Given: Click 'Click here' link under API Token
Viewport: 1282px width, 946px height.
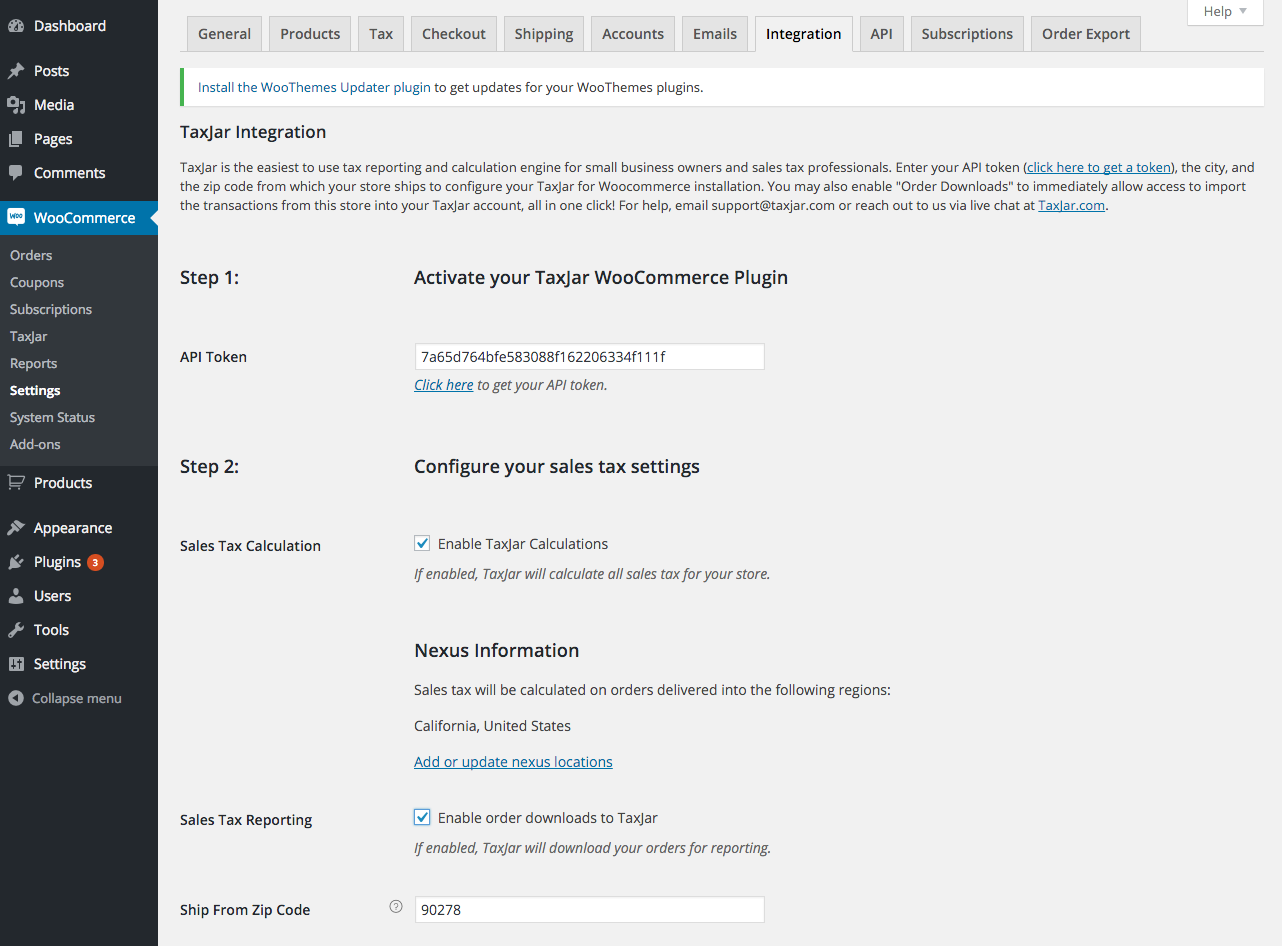Looking at the screenshot, I should (444, 385).
